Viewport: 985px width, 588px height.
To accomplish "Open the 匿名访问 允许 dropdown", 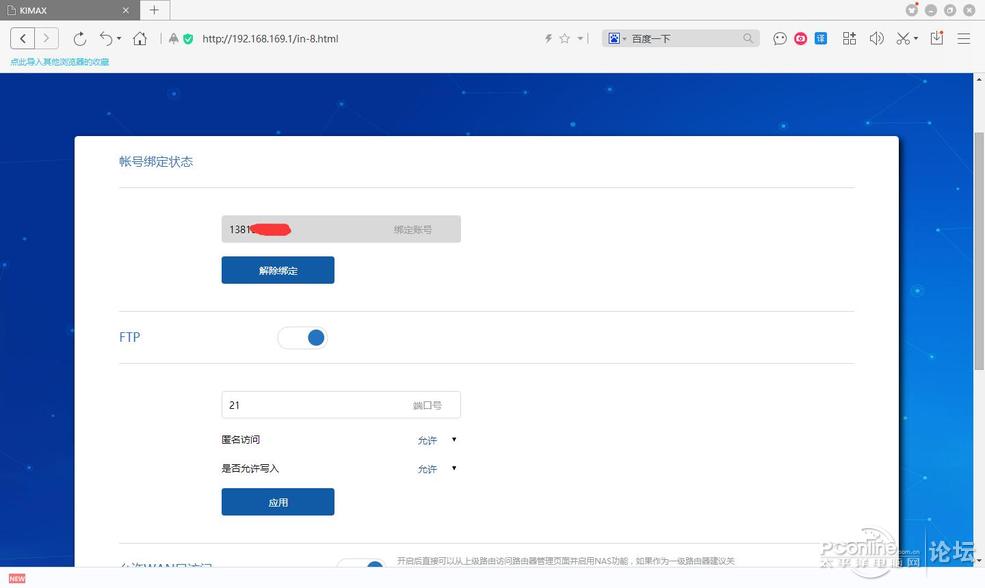I will point(438,440).
